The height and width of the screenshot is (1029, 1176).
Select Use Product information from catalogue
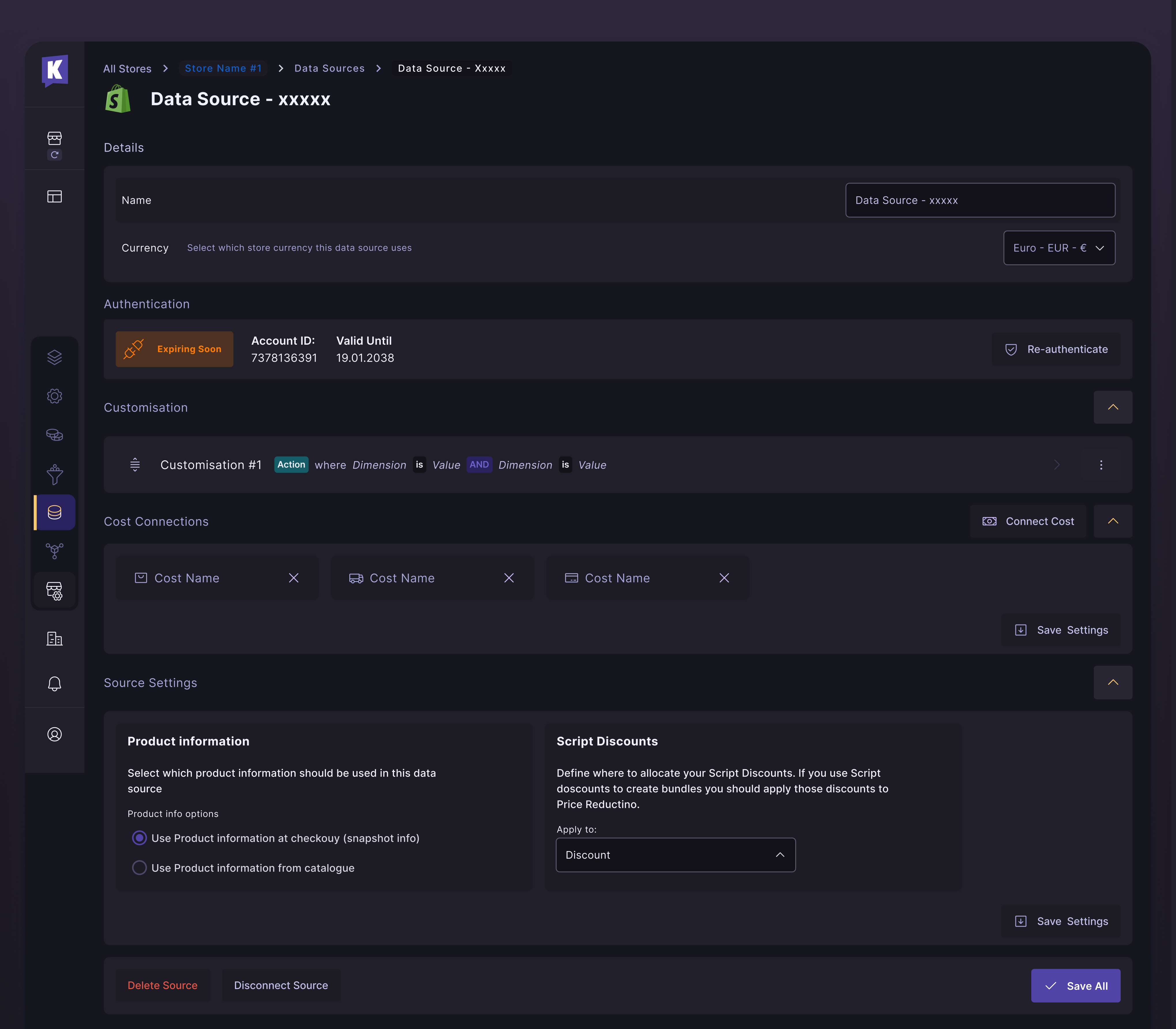pyautogui.click(x=139, y=868)
